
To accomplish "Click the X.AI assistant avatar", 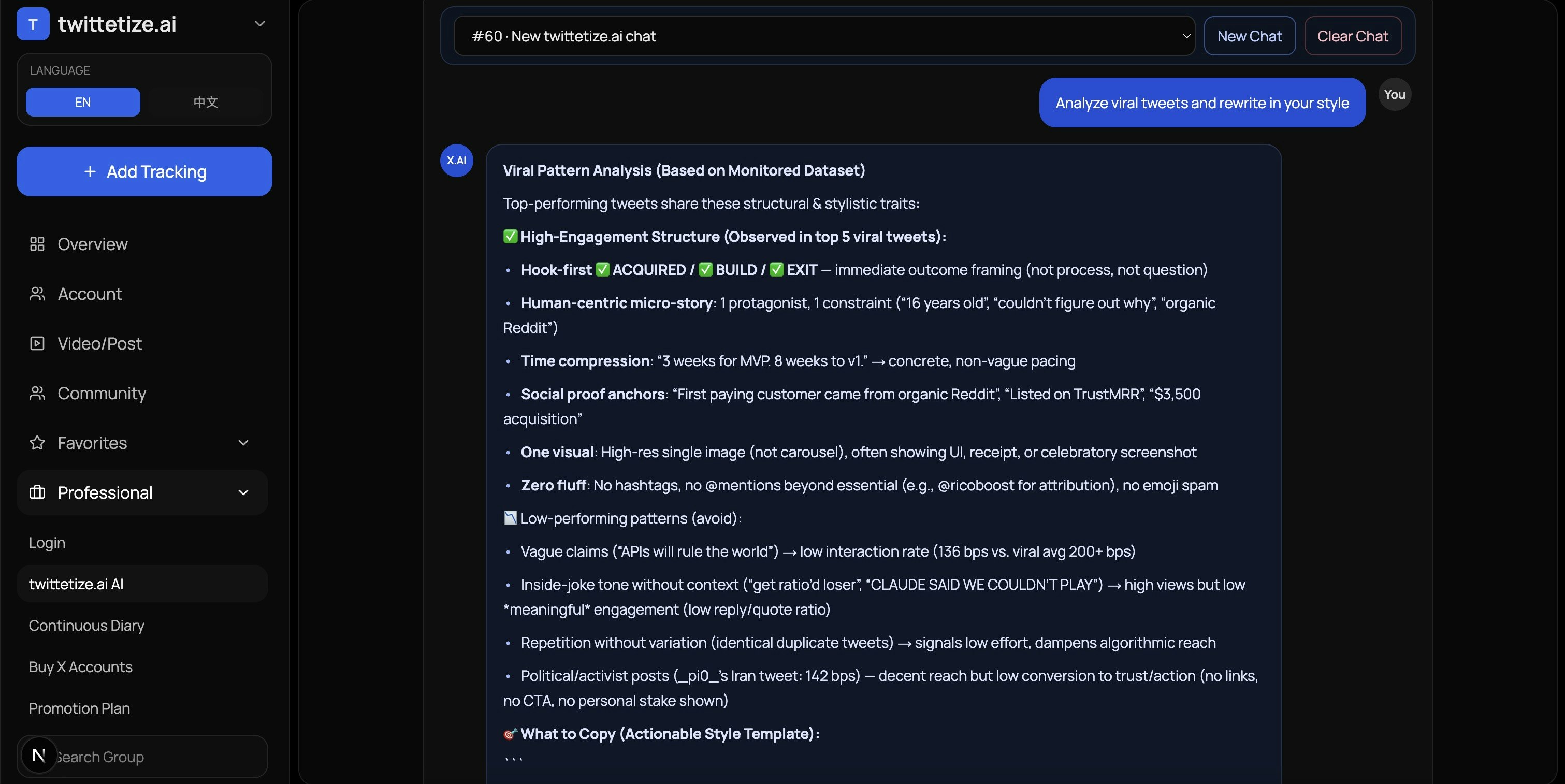I will (456, 161).
